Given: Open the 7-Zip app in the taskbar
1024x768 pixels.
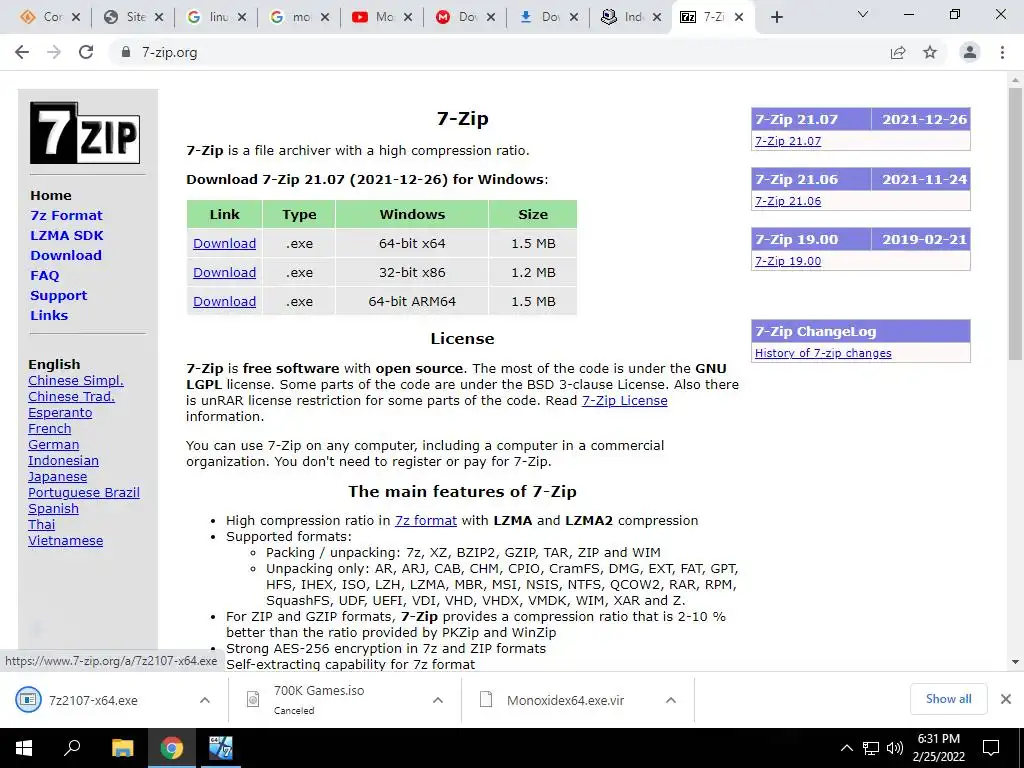Looking at the screenshot, I should tap(221, 748).
